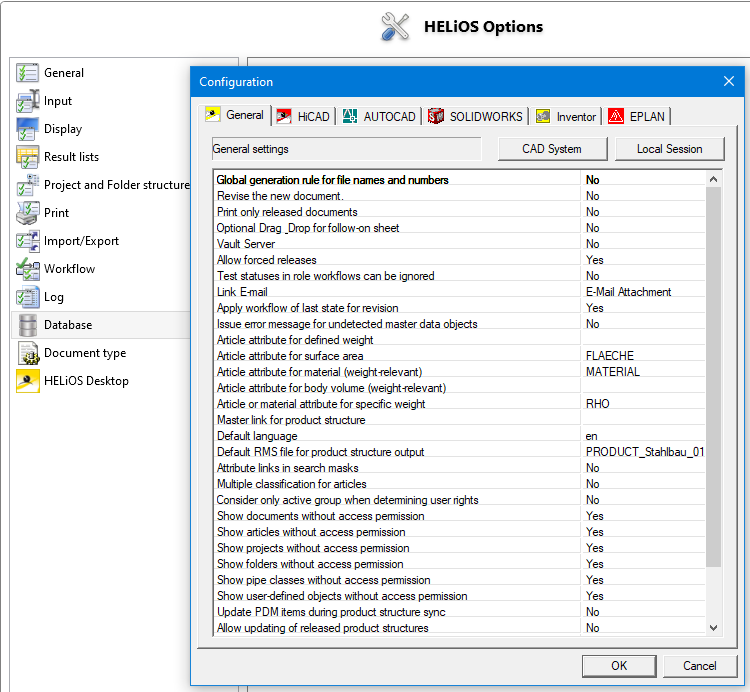Switch to the HiCAD tab

[x=303, y=116]
